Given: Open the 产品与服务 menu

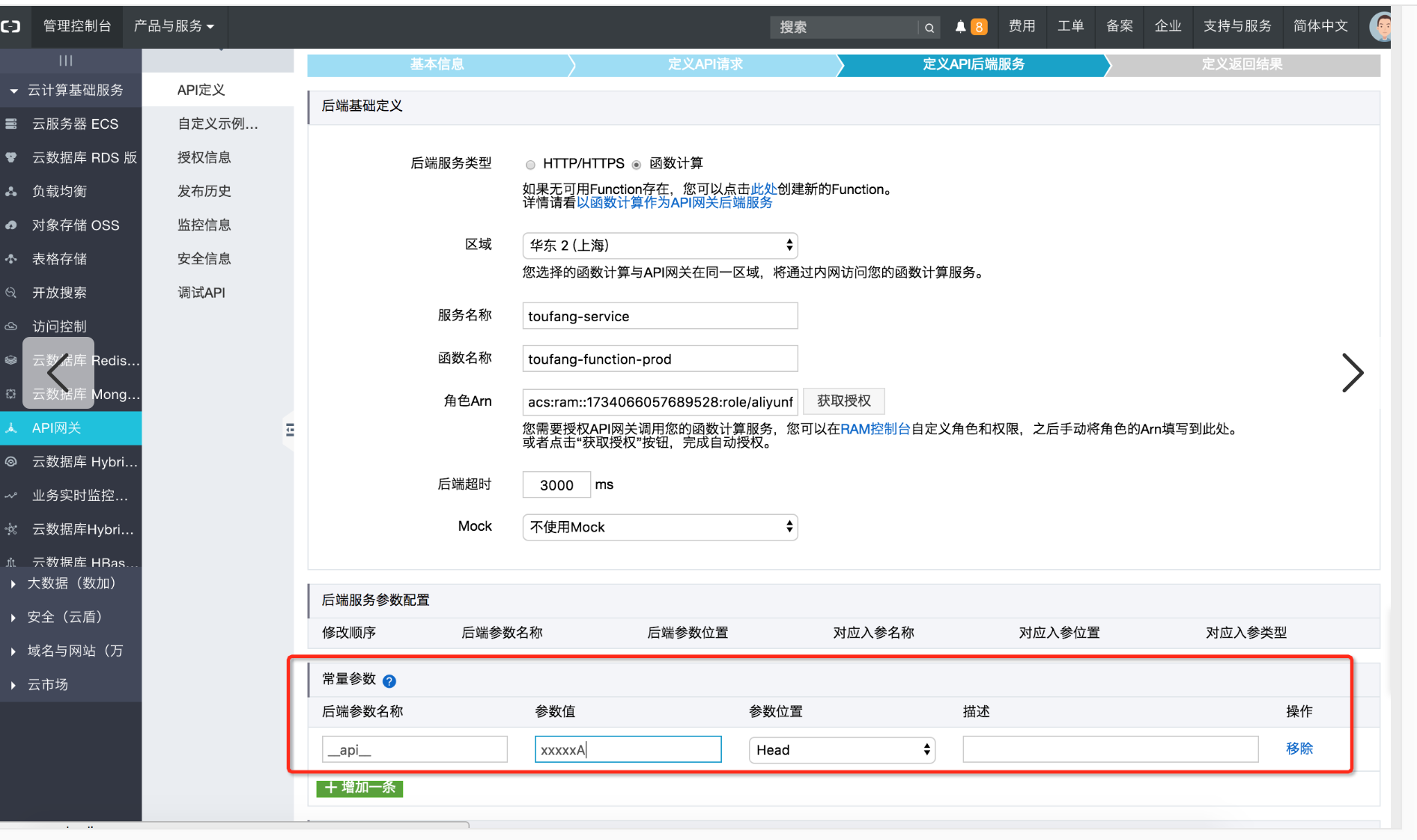Looking at the screenshot, I should (174, 26).
